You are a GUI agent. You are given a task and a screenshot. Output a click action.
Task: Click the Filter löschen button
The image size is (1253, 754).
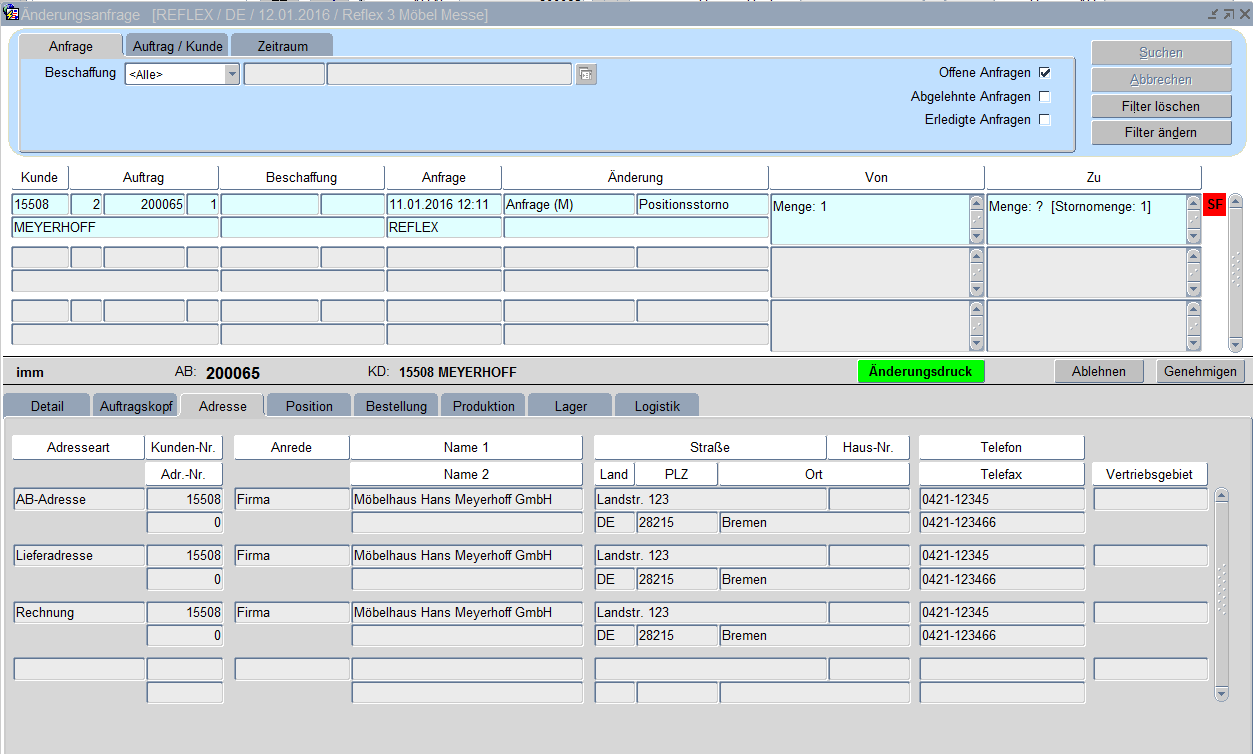click(x=1161, y=106)
